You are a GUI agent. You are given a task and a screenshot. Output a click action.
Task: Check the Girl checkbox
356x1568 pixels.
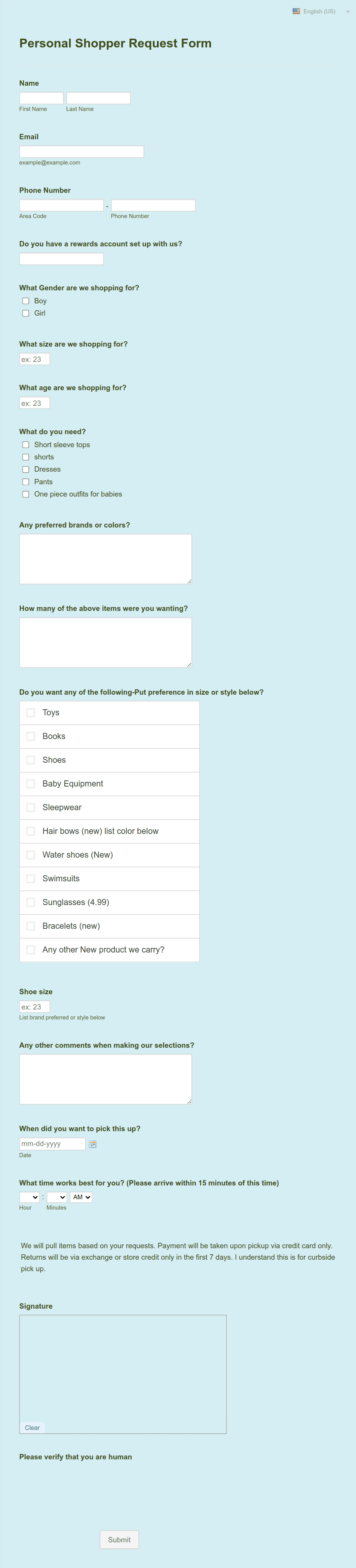tap(26, 313)
